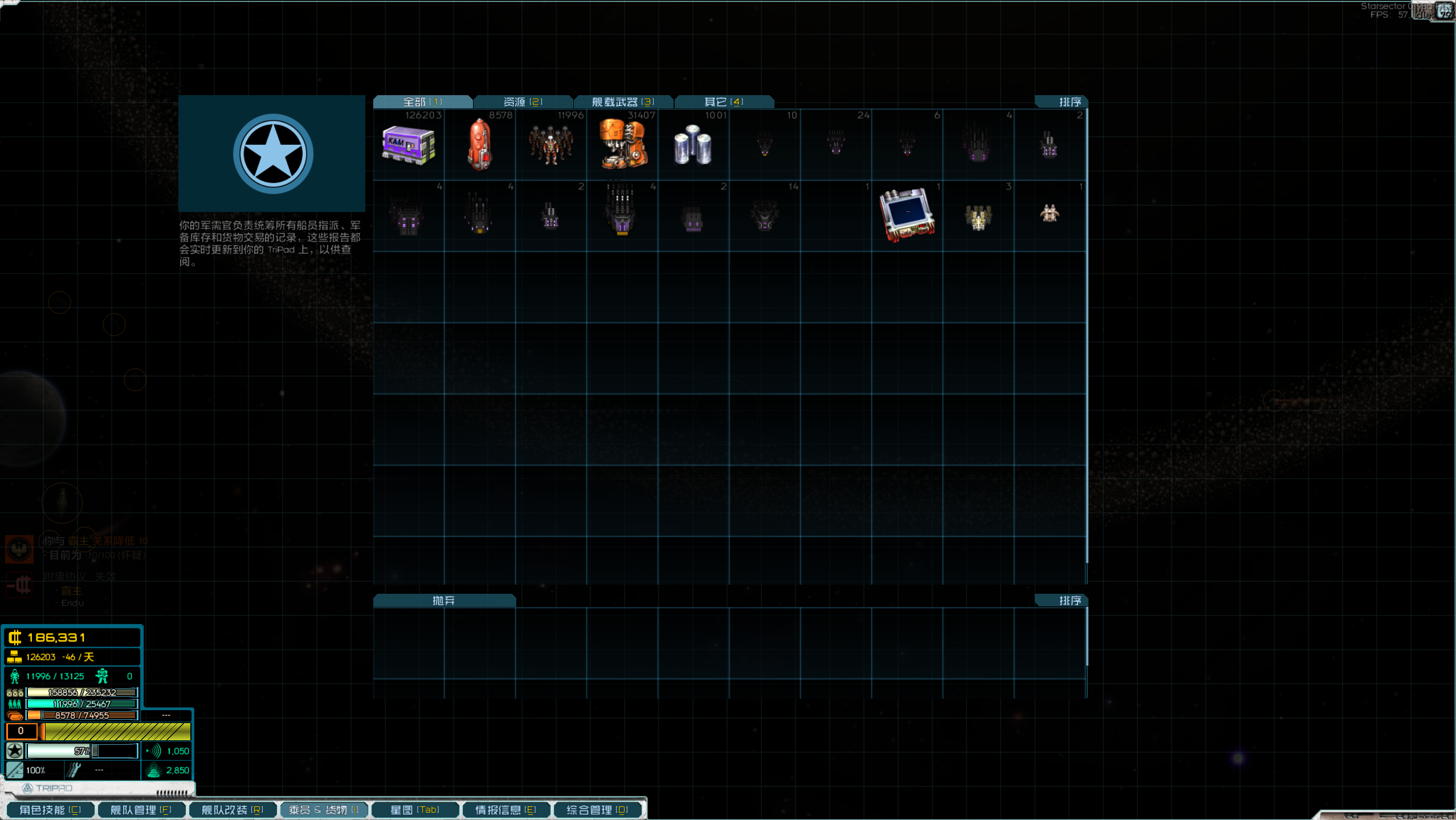Click the supplies icon beside 126203 -46/天

tap(15, 657)
